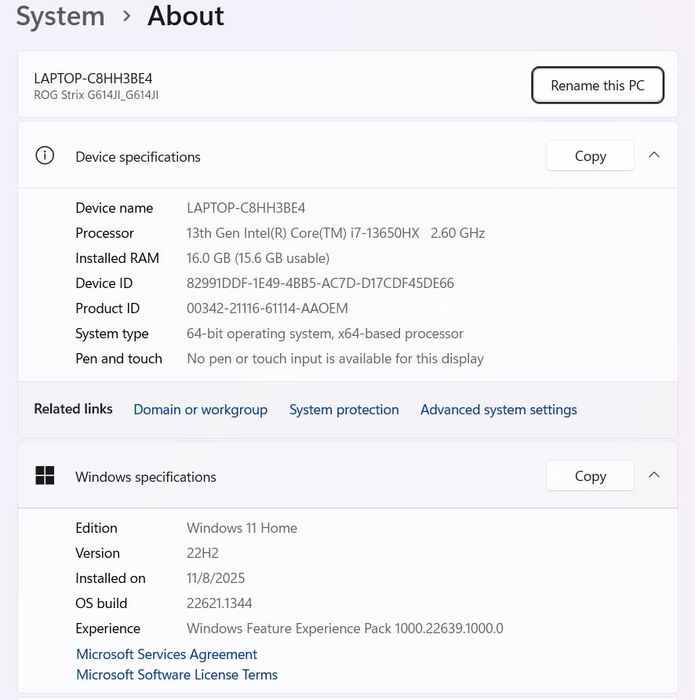Image resolution: width=695 pixels, height=700 pixels.
Task: Open Microsoft Software License Terms link
Action: tap(177, 675)
